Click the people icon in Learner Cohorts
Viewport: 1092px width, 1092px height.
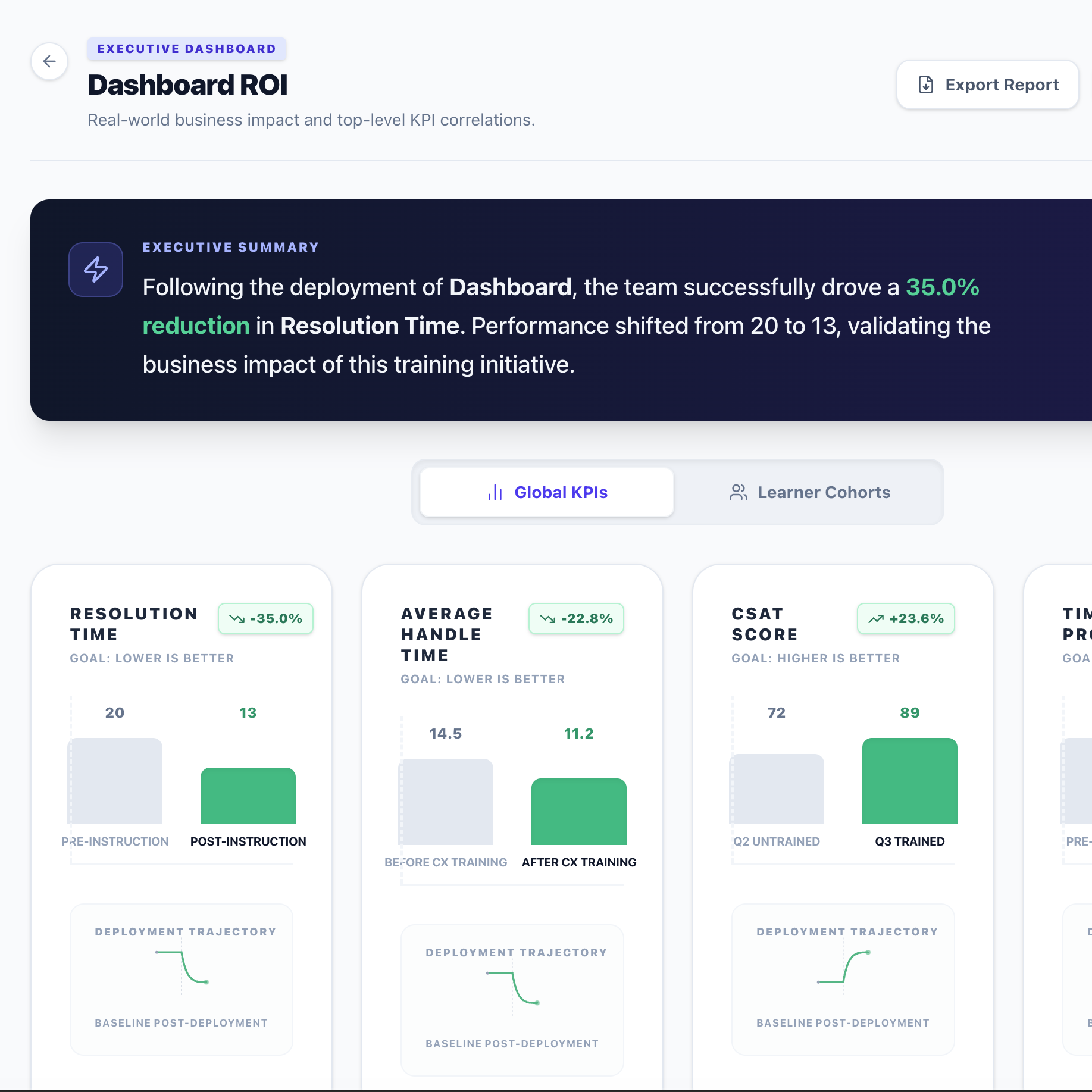739,492
